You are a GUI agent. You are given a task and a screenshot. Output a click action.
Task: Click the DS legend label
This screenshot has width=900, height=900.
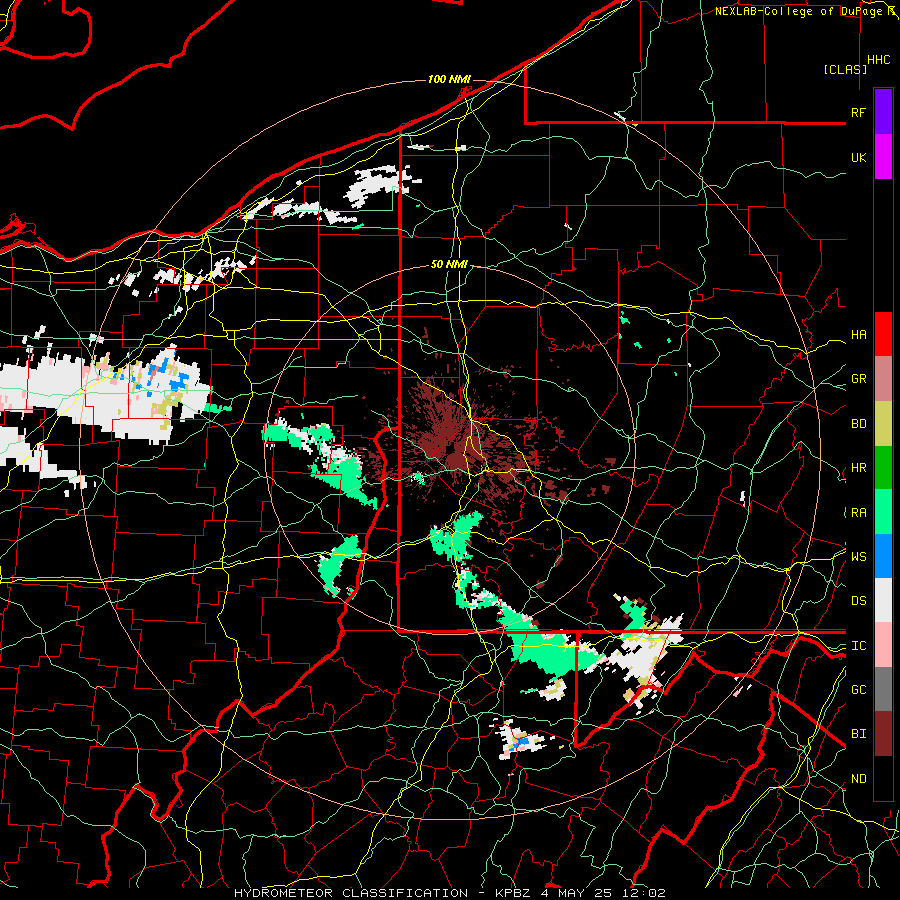858,601
